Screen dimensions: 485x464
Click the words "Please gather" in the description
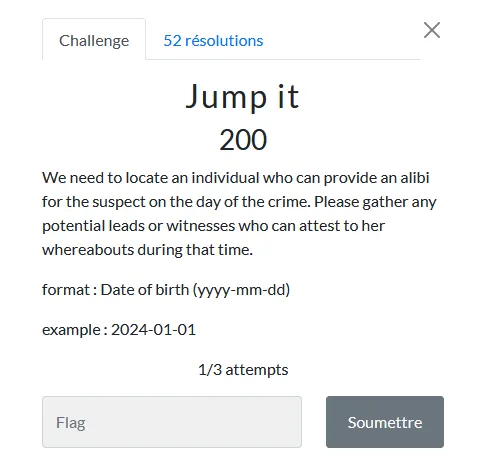coord(361,202)
